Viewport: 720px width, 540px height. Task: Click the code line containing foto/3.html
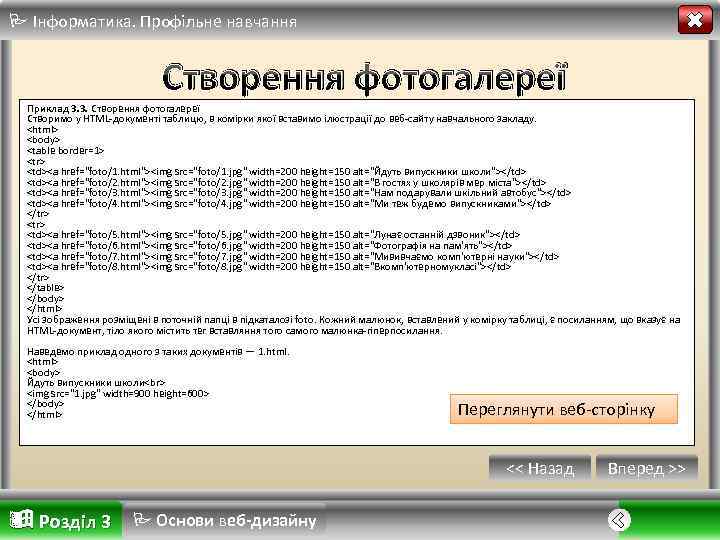[x=299, y=193]
